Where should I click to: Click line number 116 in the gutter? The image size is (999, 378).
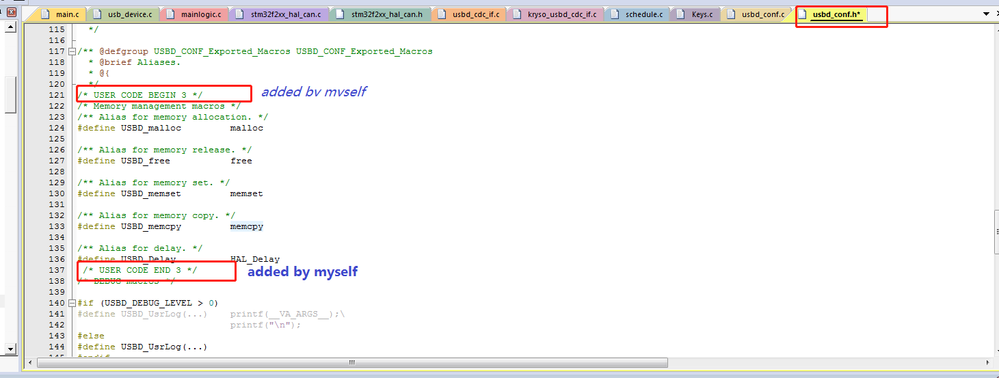[x=57, y=40]
